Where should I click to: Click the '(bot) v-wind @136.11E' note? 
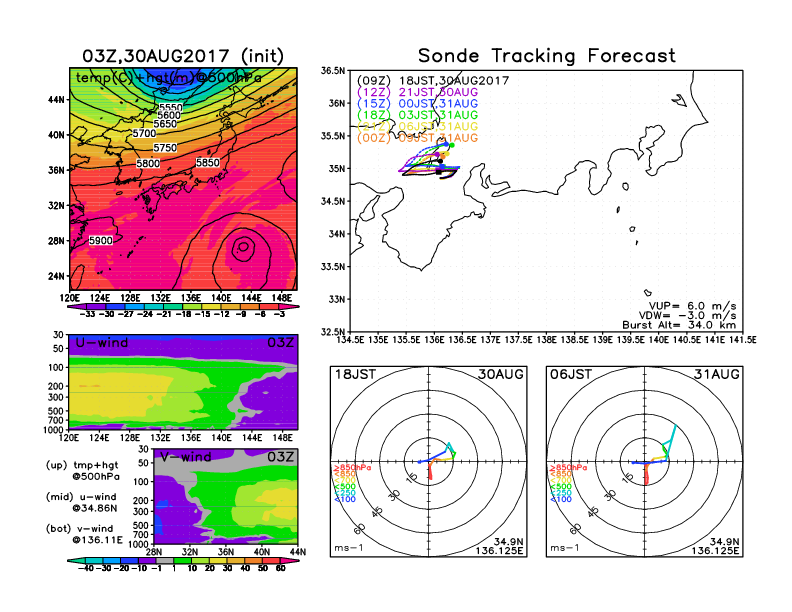coord(84,534)
